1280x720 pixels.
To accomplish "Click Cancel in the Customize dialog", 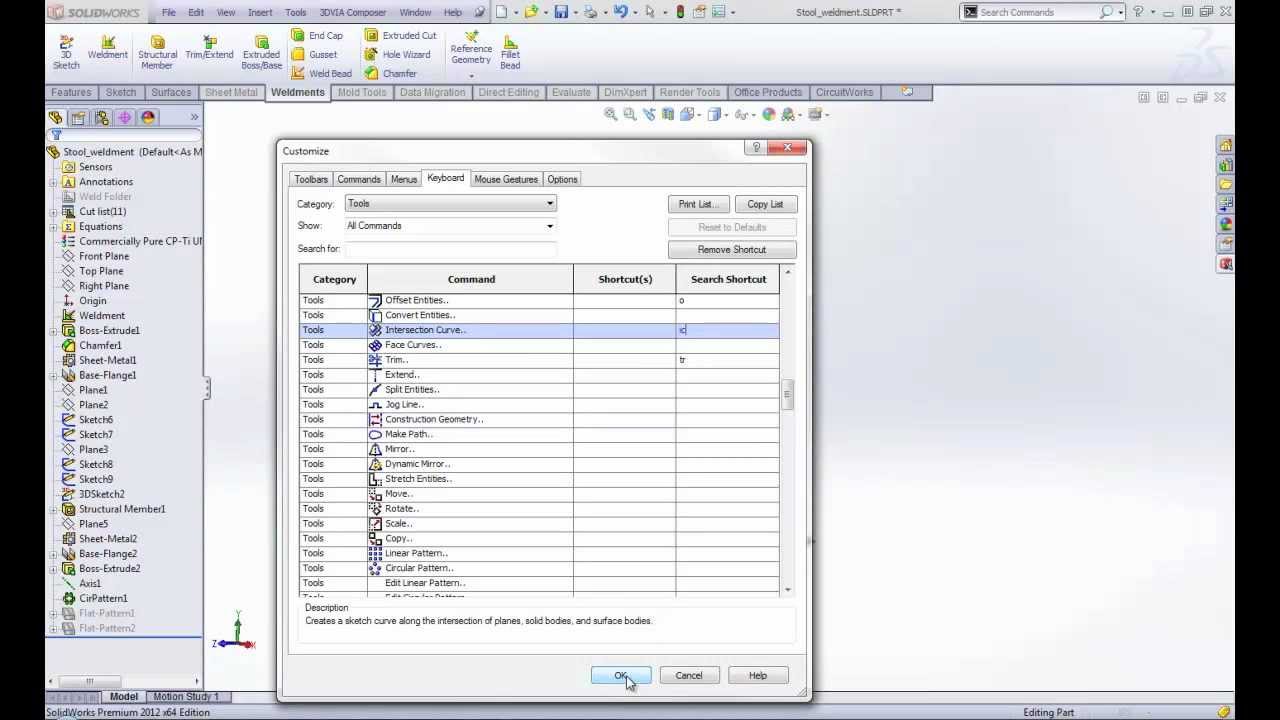I will pos(689,676).
